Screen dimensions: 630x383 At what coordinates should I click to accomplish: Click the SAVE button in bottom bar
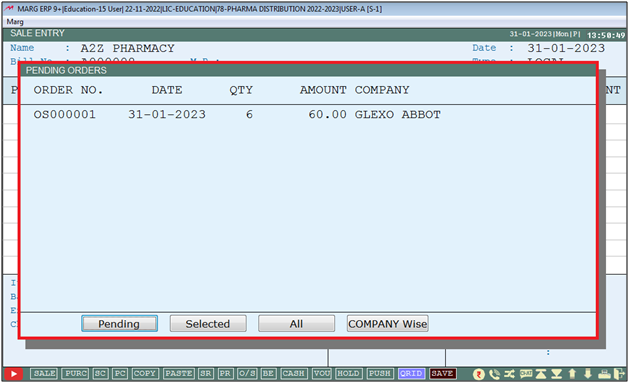(442, 374)
